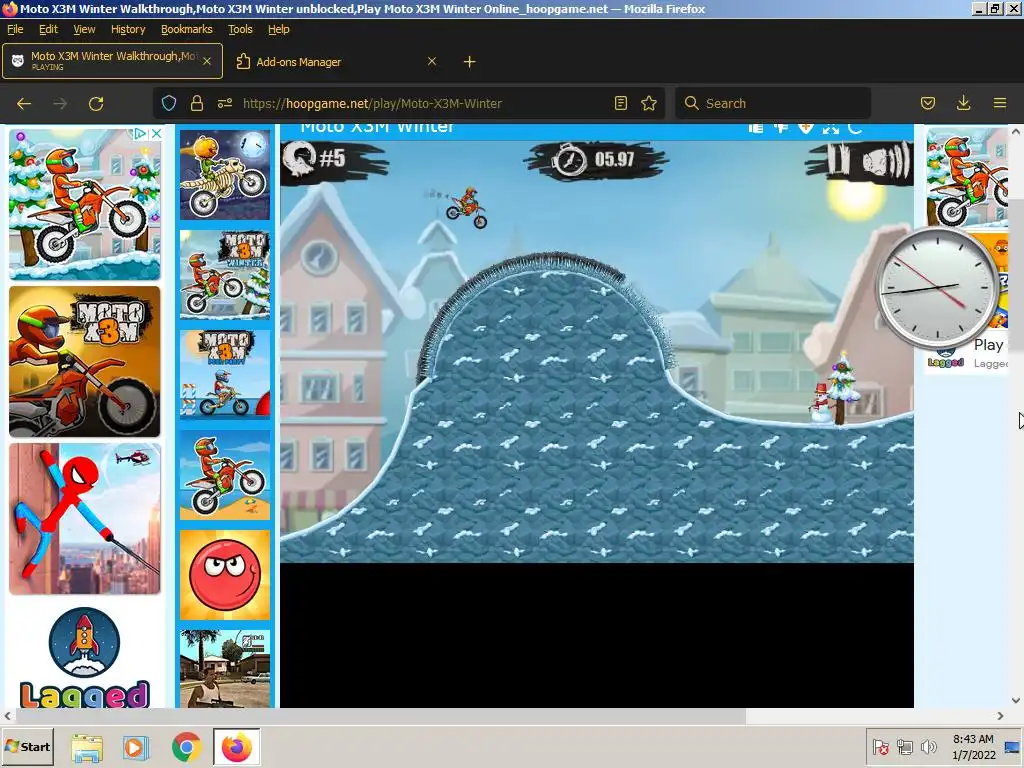Open the tracking protection shield icon
This screenshot has height=768, width=1024.
[169, 103]
